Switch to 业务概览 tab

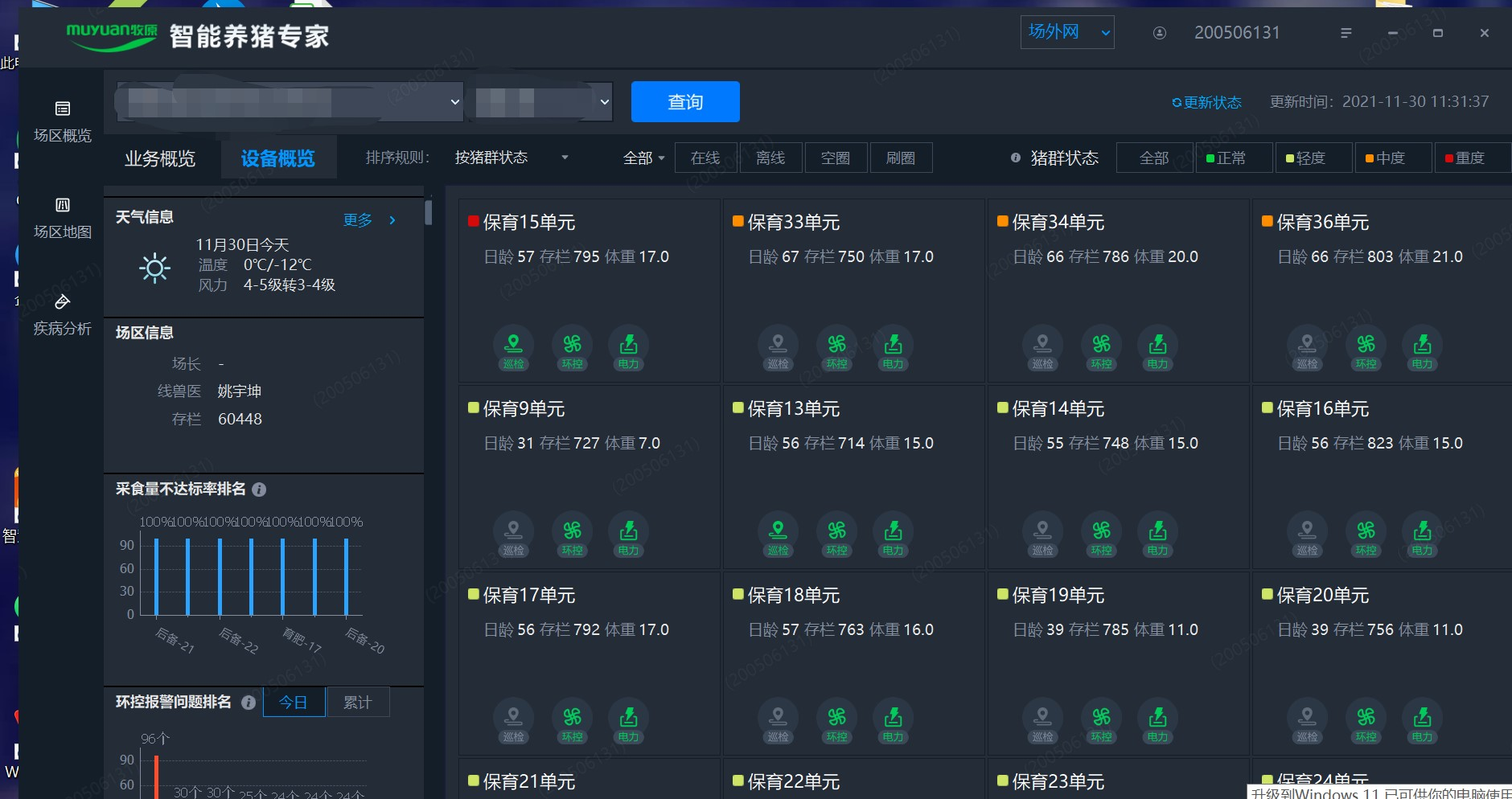160,158
